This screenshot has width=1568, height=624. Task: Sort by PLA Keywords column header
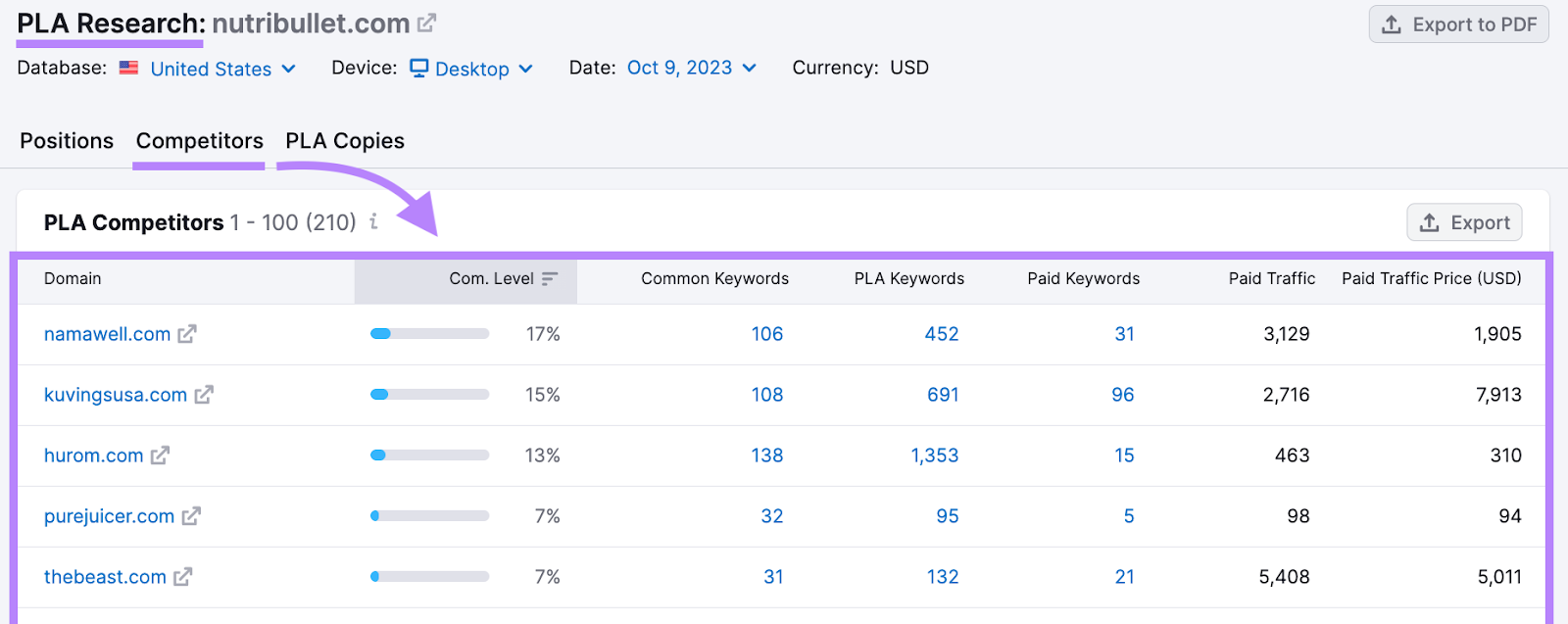(908, 279)
